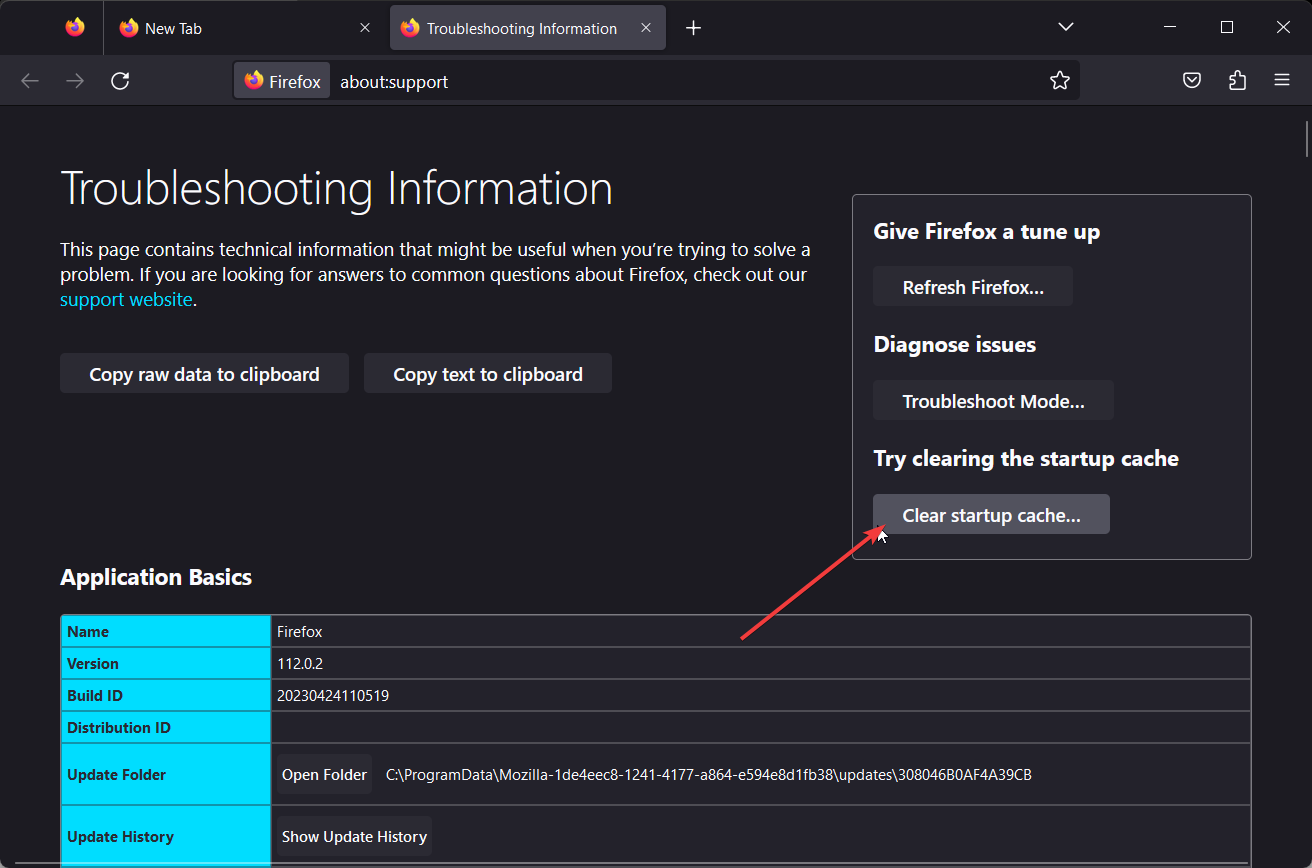The image size is (1312, 868).
Task: Open the Extensions puzzle icon
Action: tap(1237, 81)
